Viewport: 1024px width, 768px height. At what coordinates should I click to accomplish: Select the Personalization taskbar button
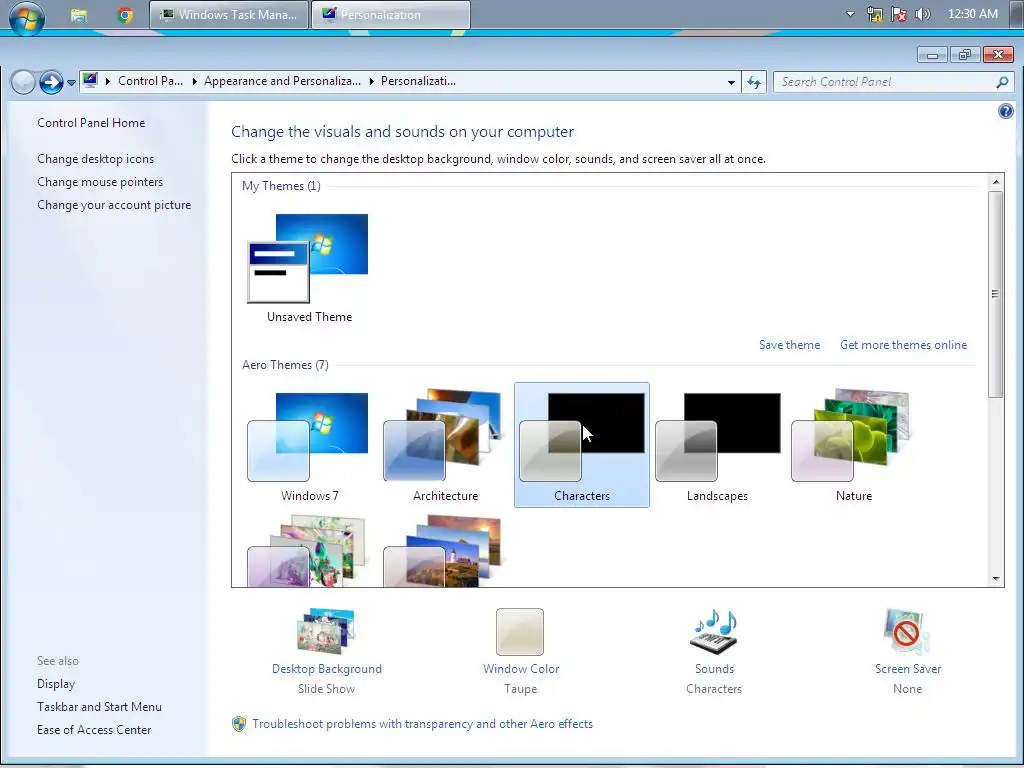391,14
